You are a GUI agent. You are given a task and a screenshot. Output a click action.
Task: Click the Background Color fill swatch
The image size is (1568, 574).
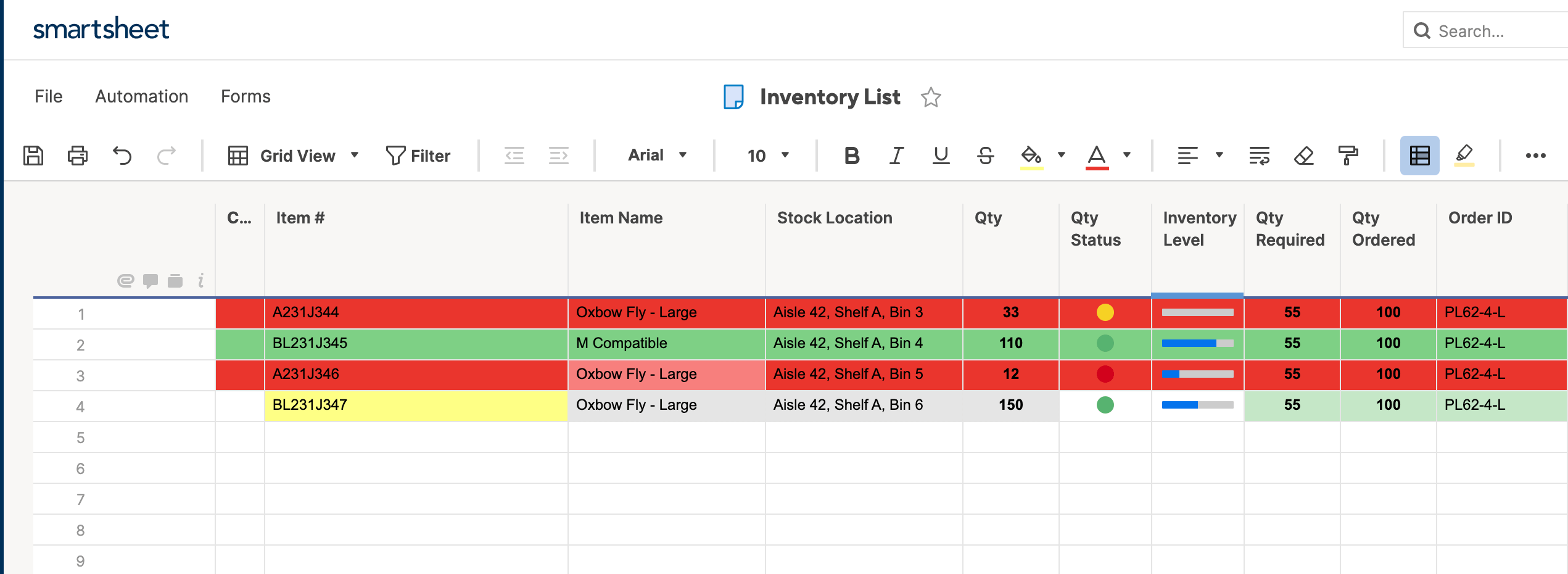click(x=1031, y=156)
